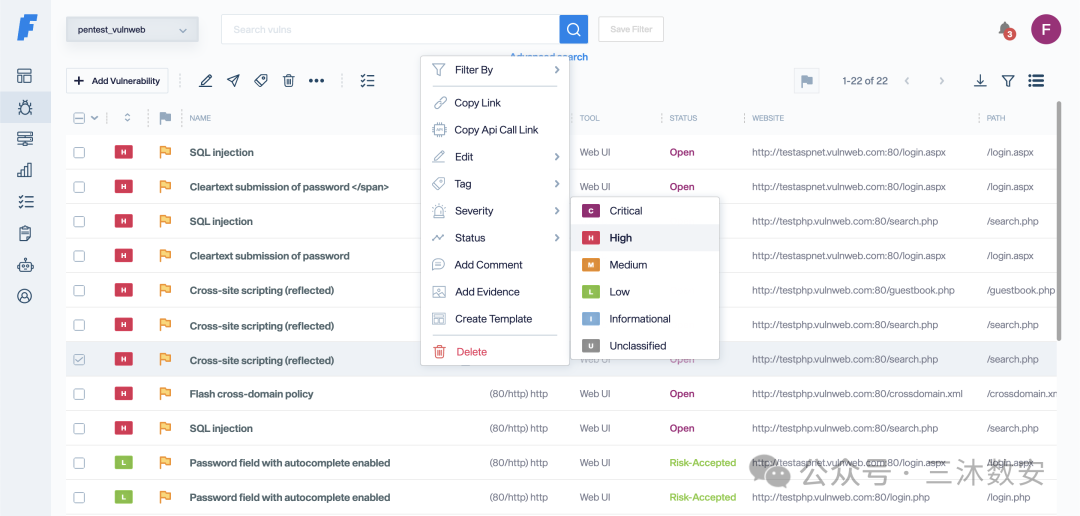The width and height of the screenshot is (1080, 516).
Task: Click the magnifier search button
Action: (574, 30)
